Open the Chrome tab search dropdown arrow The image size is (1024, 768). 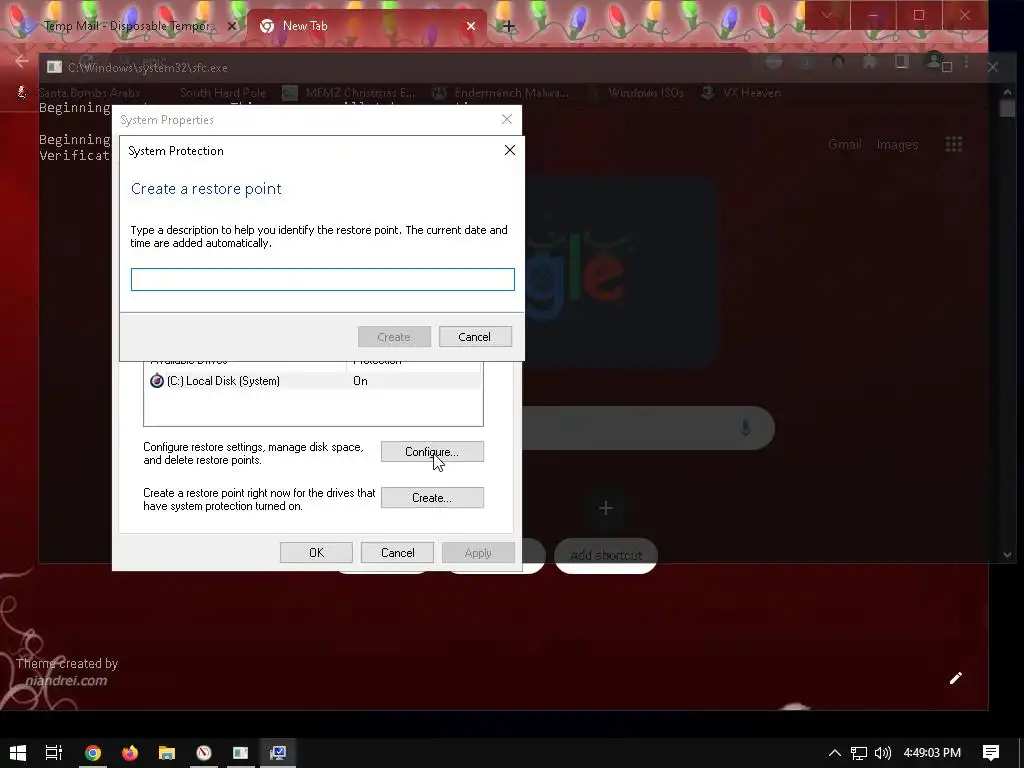tap(827, 15)
